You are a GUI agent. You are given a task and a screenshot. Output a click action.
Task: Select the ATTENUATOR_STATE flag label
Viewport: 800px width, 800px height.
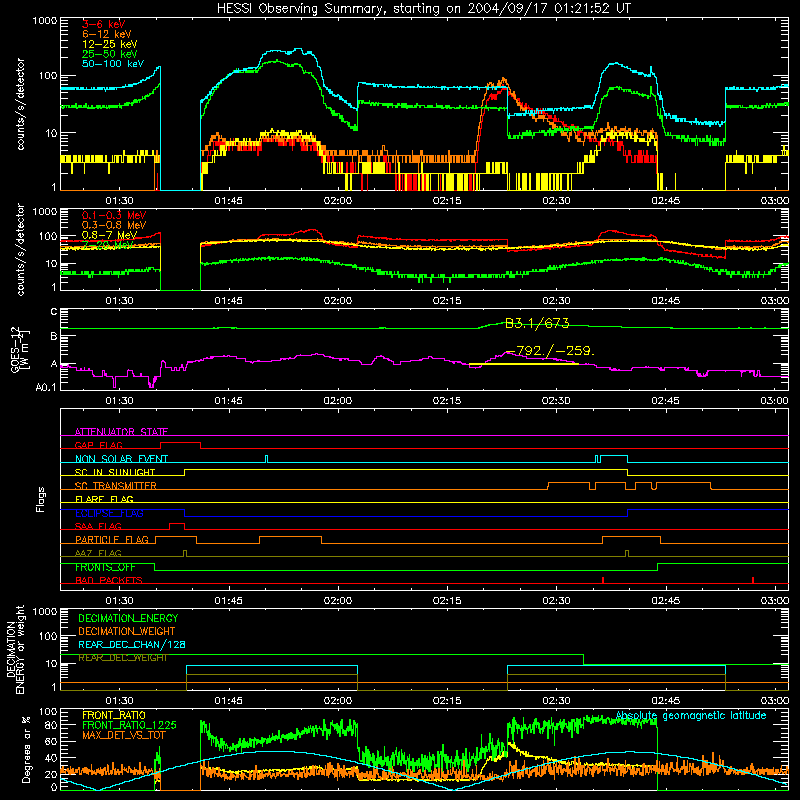pos(121,432)
